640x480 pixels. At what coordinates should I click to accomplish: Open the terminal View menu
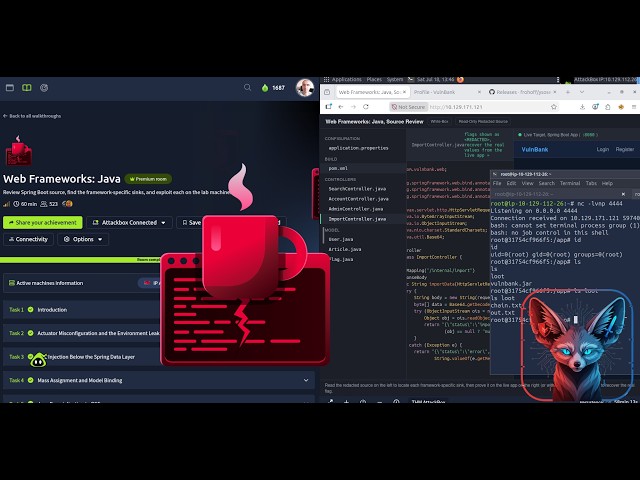(x=527, y=183)
